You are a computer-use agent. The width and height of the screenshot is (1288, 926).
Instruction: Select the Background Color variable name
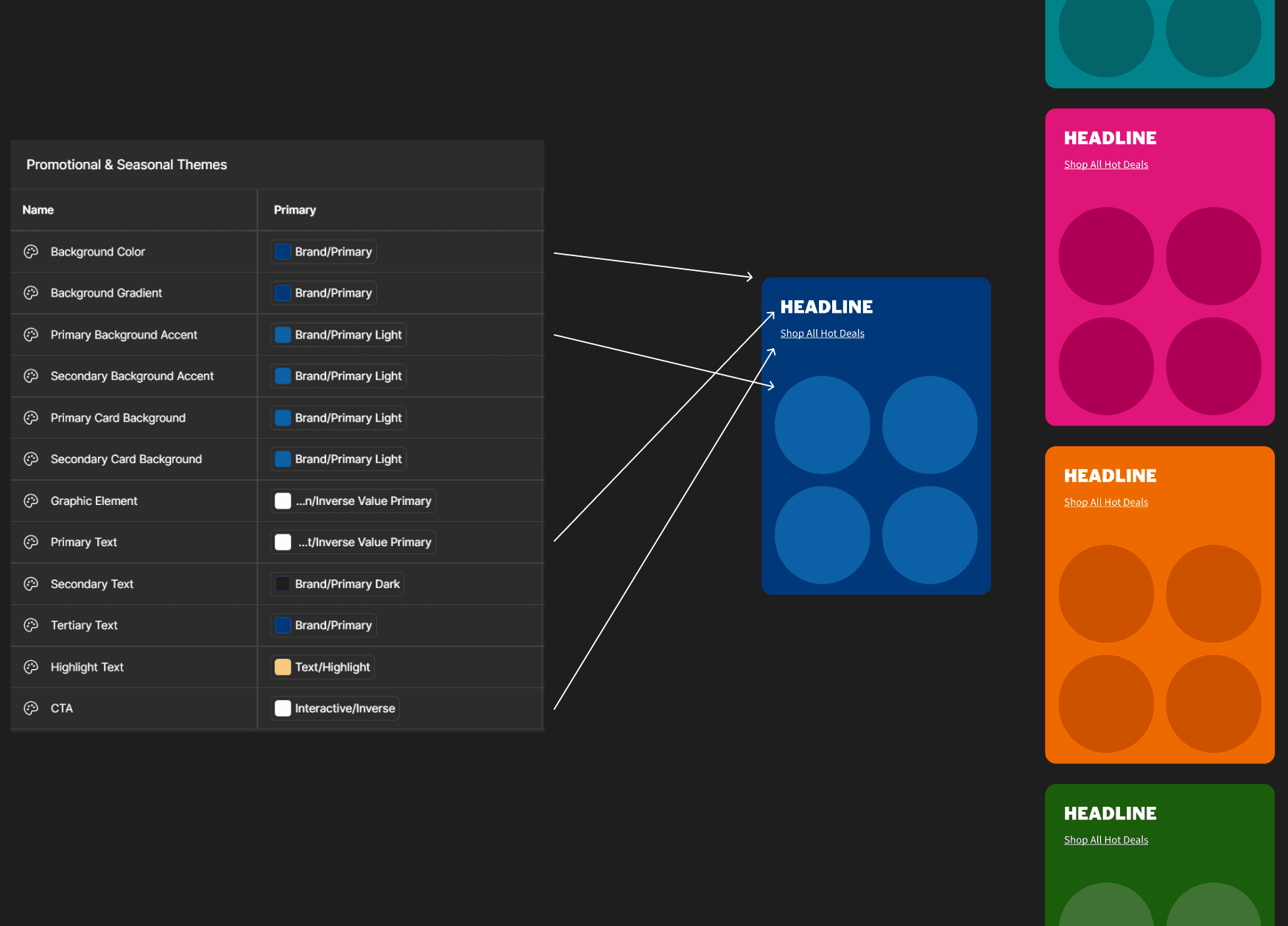click(98, 252)
